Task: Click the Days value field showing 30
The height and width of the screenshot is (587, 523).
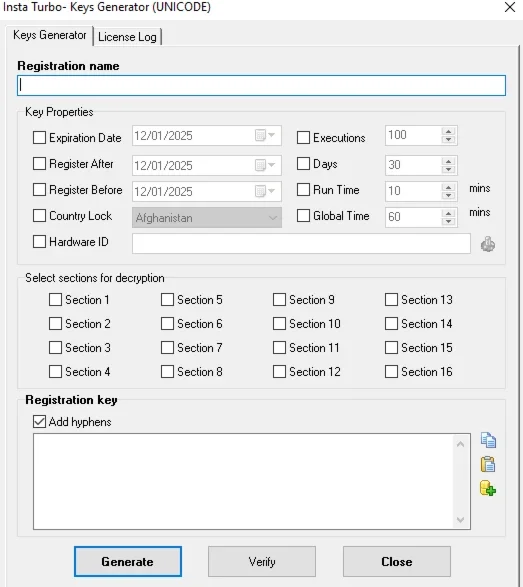Action: (413, 165)
